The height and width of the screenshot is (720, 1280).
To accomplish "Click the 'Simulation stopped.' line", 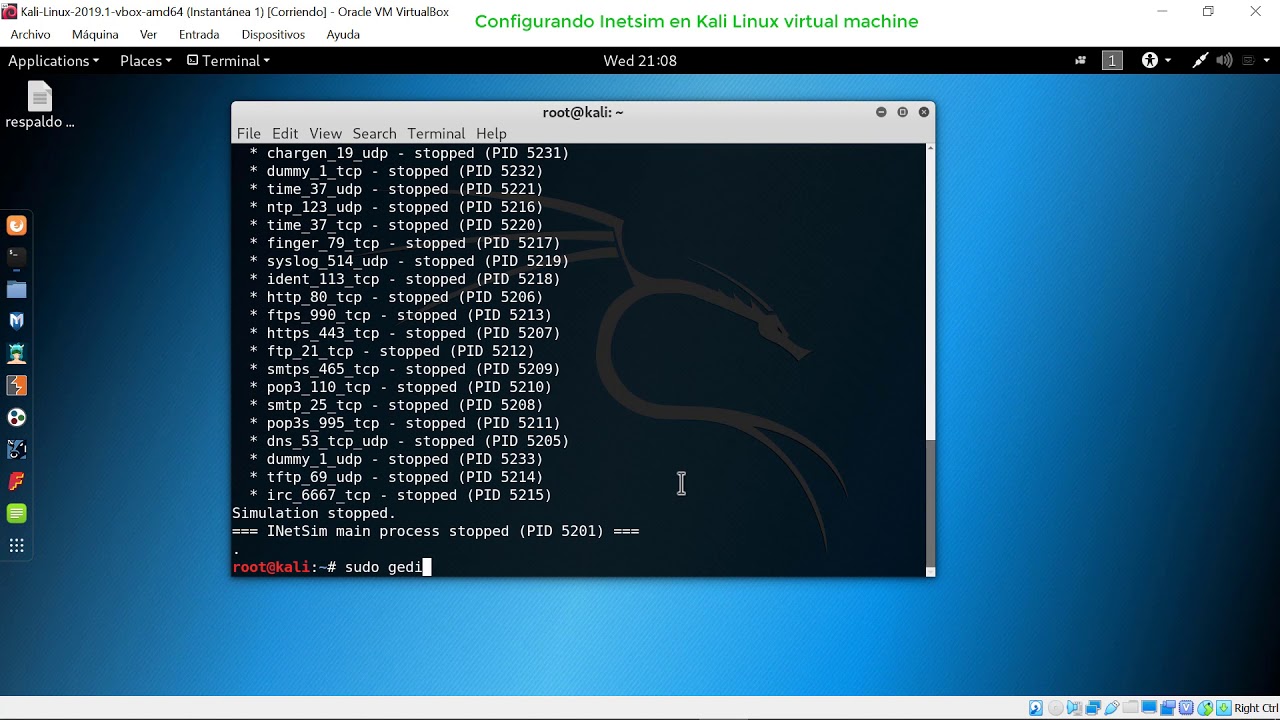I will 314,513.
